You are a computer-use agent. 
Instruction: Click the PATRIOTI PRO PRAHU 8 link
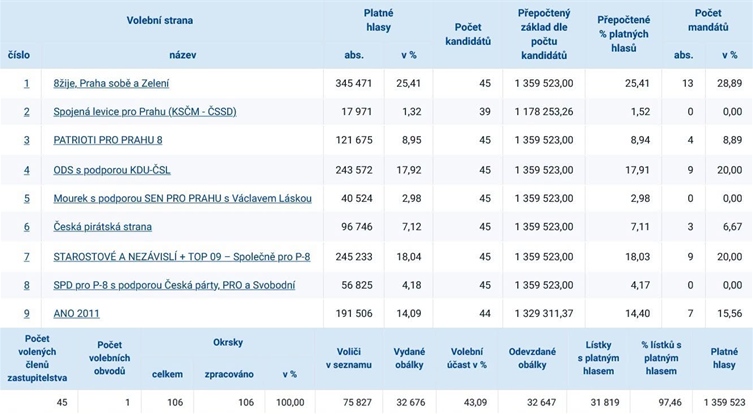[x=108, y=140]
